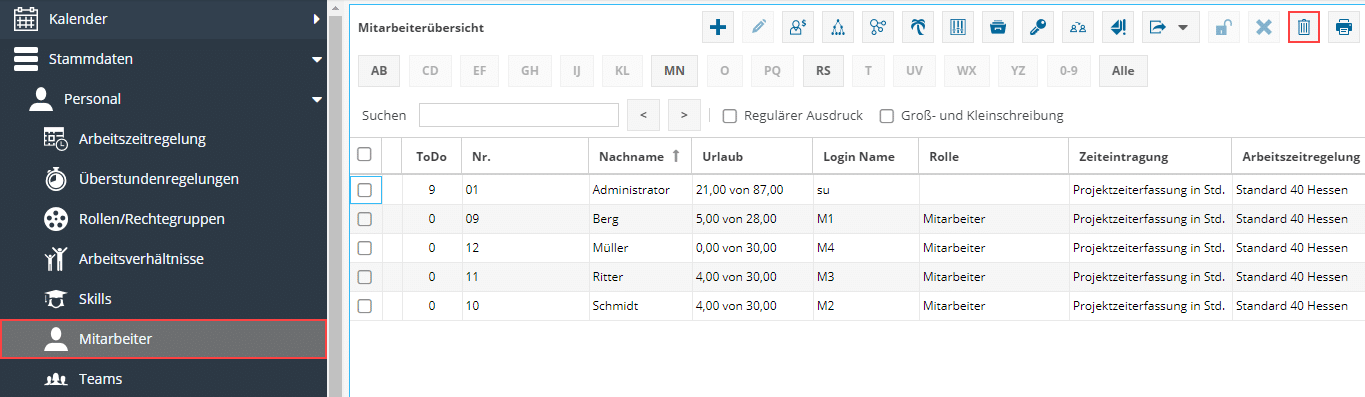Image resolution: width=1365 pixels, height=397 pixels.
Task: Click the person with dollar sign icon
Action: point(797,28)
